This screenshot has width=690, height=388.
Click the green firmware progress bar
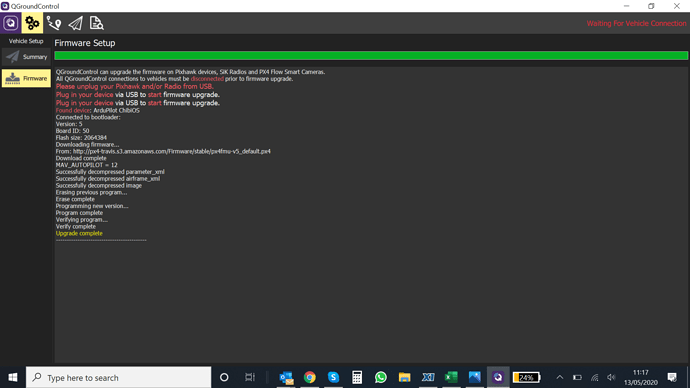[x=371, y=55]
